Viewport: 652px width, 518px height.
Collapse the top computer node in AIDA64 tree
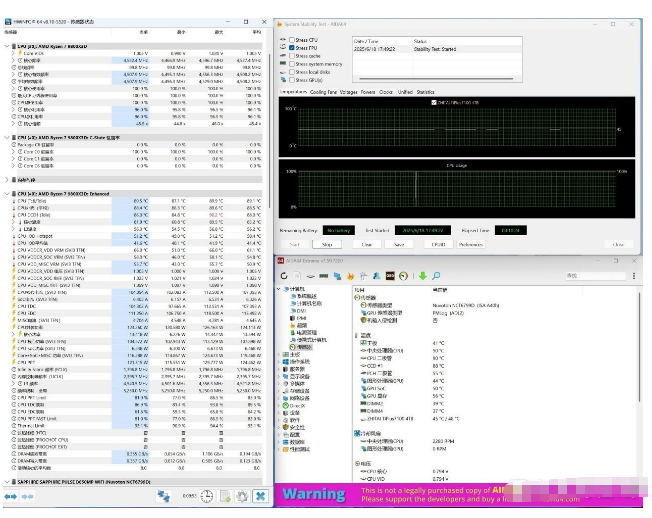tap(280, 289)
